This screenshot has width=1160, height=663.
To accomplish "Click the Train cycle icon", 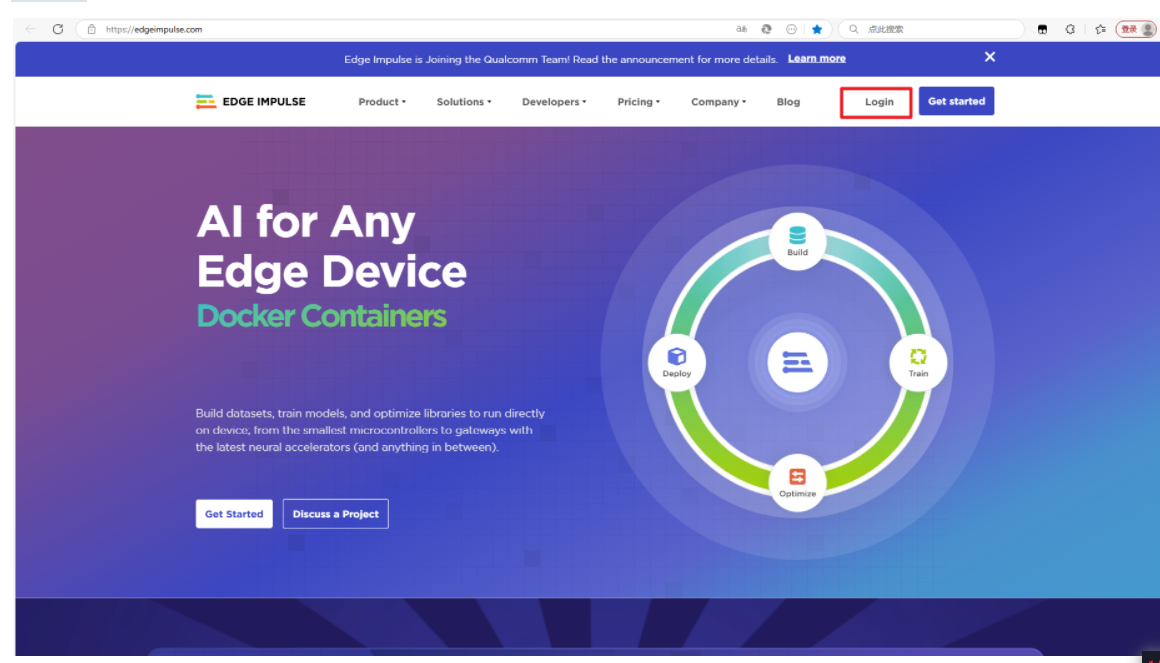I will pos(918,362).
